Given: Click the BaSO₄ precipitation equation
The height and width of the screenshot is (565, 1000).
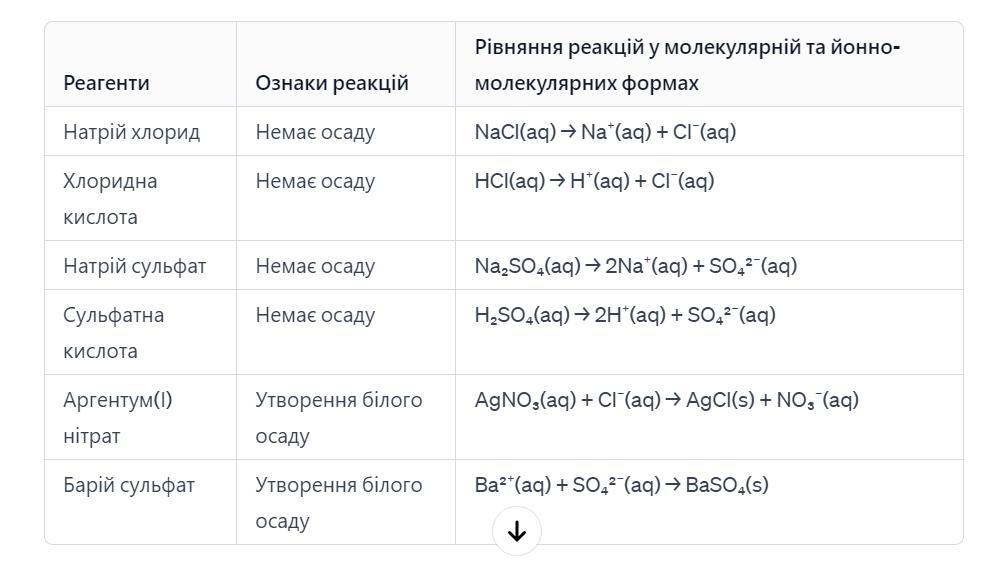Looking at the screenshot, I should click(621, 486).
